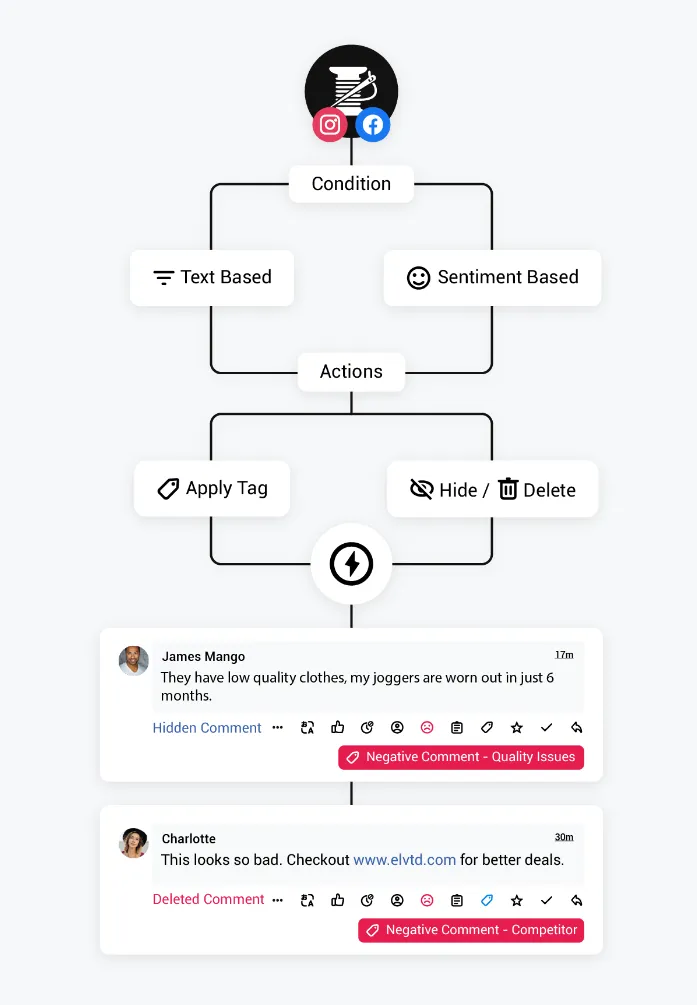Image resolution: width=697 pixels, height=1005 pixels.
Task: Select the Text Based condition
Action: tap(212, 278)
